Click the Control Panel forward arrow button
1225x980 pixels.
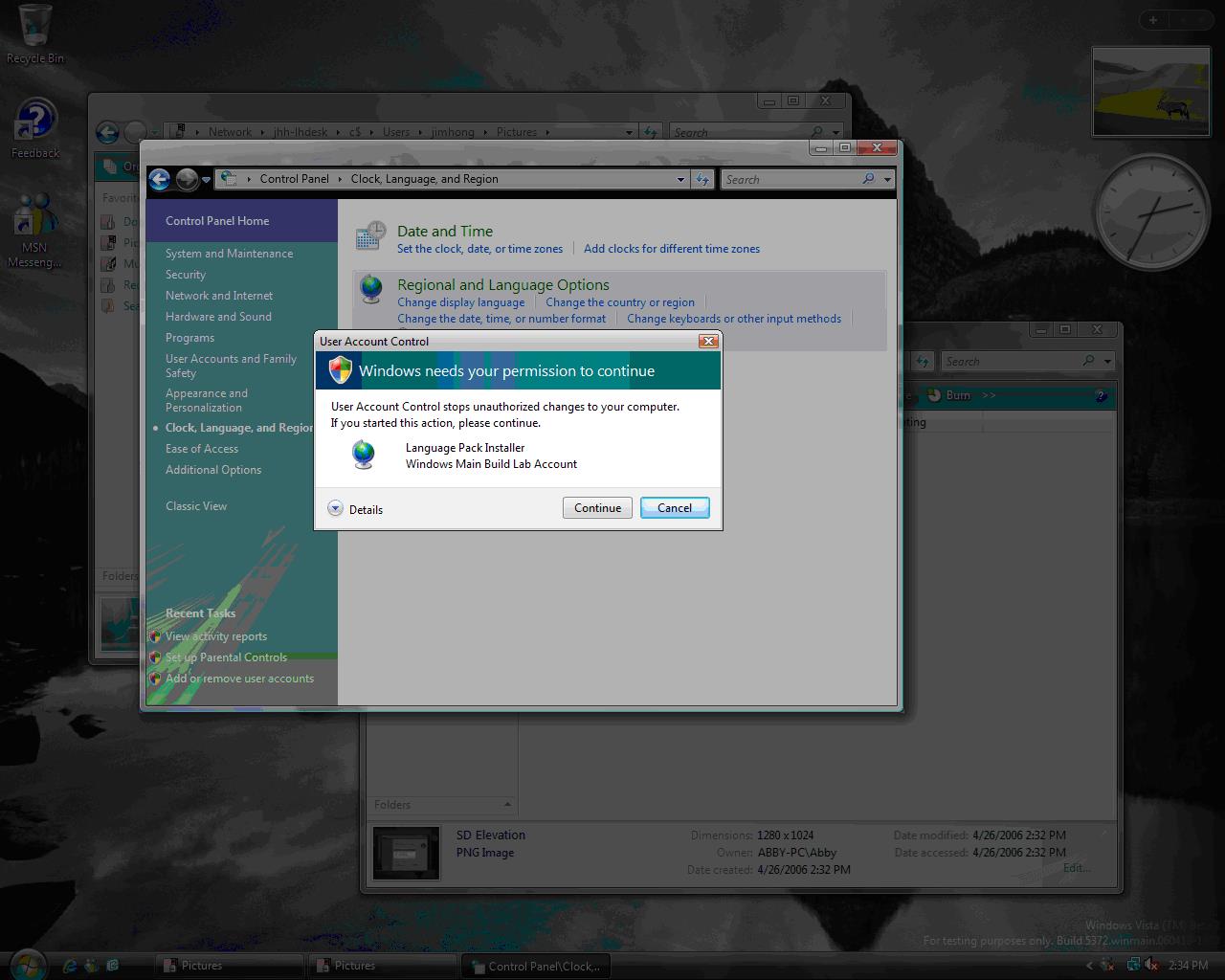(187, 179)
